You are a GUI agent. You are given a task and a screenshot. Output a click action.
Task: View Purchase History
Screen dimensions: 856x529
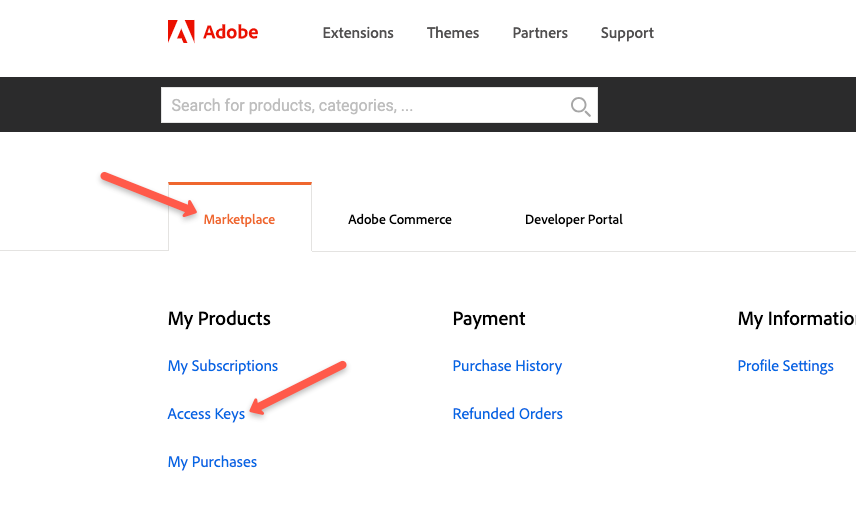(507, 366)
